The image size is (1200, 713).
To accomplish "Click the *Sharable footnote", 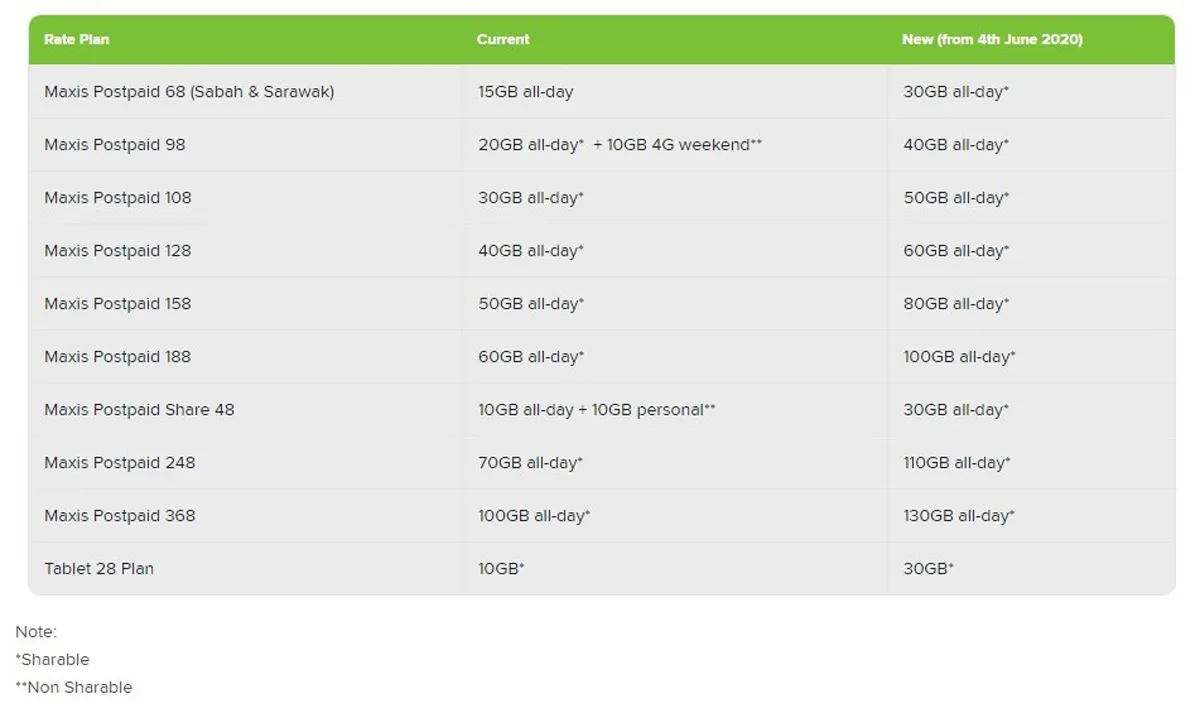I will click(52, 660).
